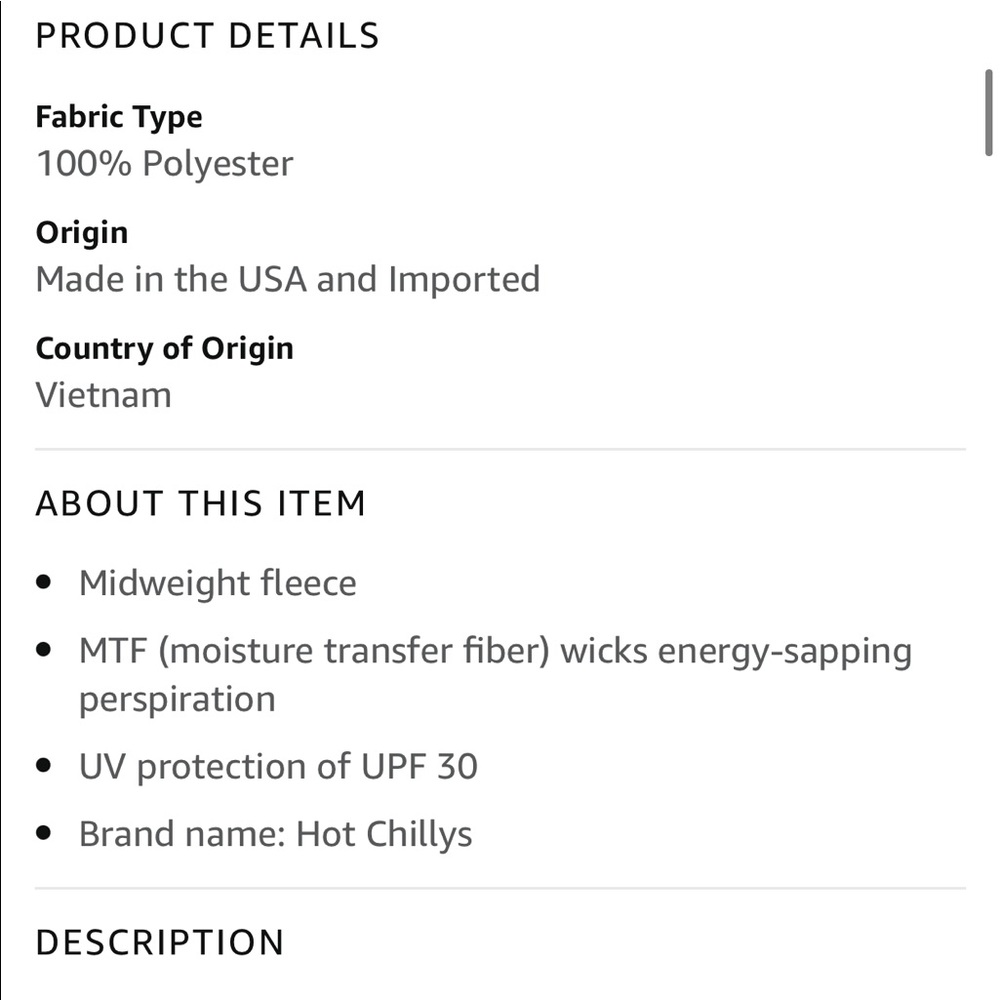Select the Origin label

click(82, 233)
